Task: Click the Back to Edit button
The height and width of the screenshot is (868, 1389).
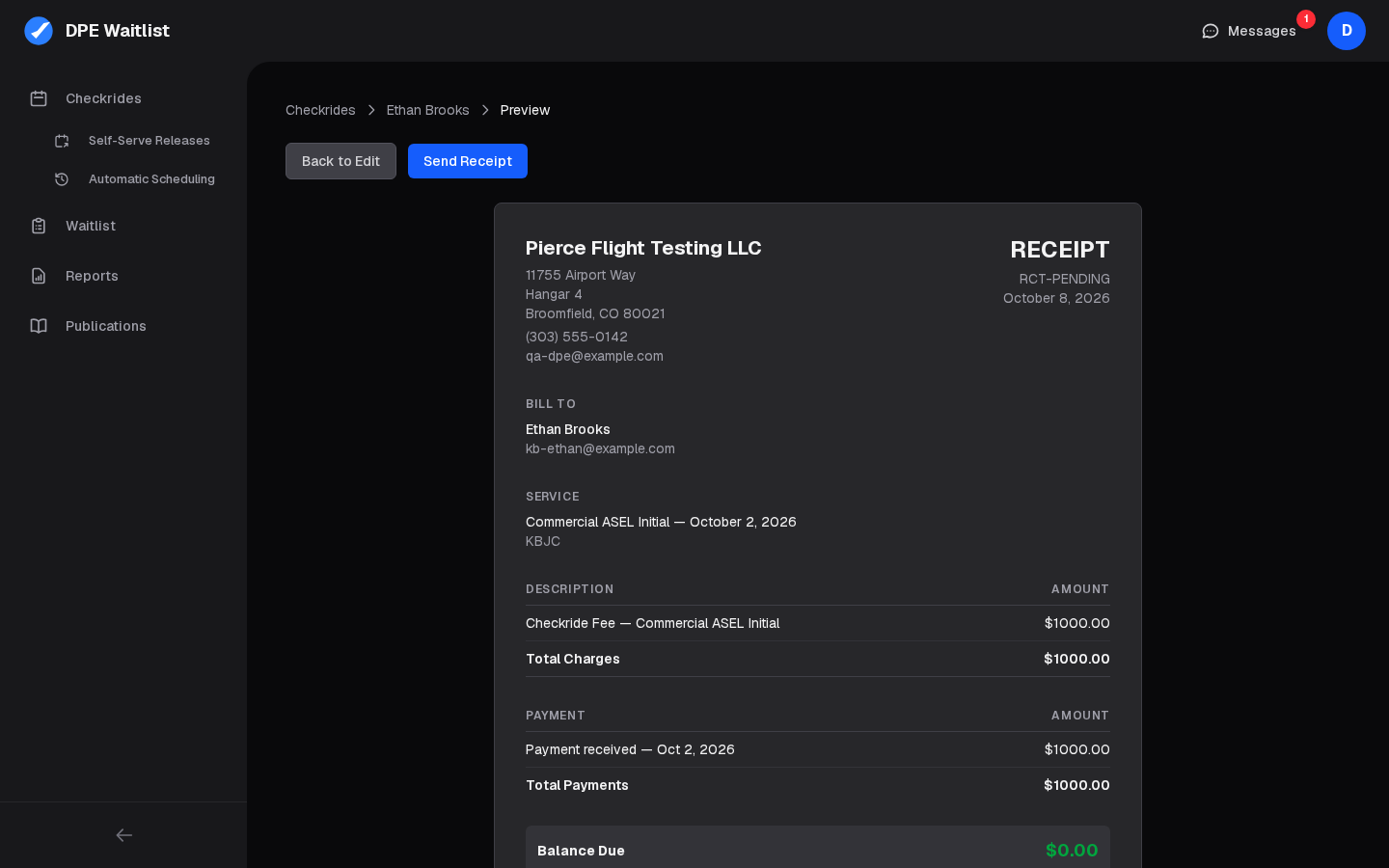Action: pos(340,161)
